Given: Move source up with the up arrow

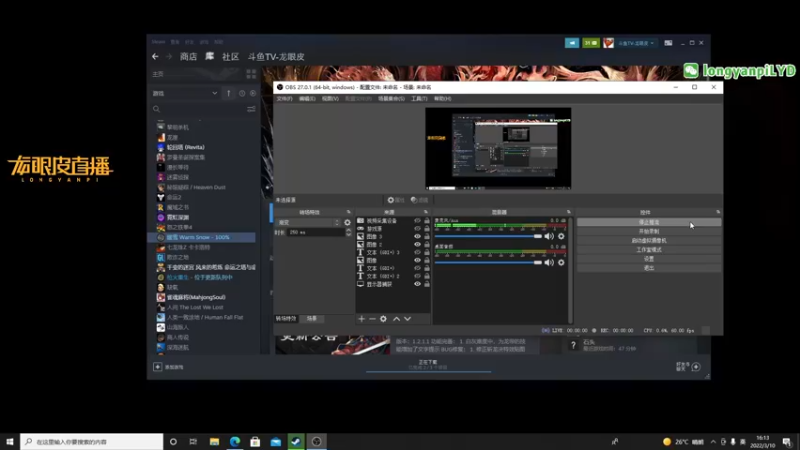Looking at the screenshot, I should 396,319.
